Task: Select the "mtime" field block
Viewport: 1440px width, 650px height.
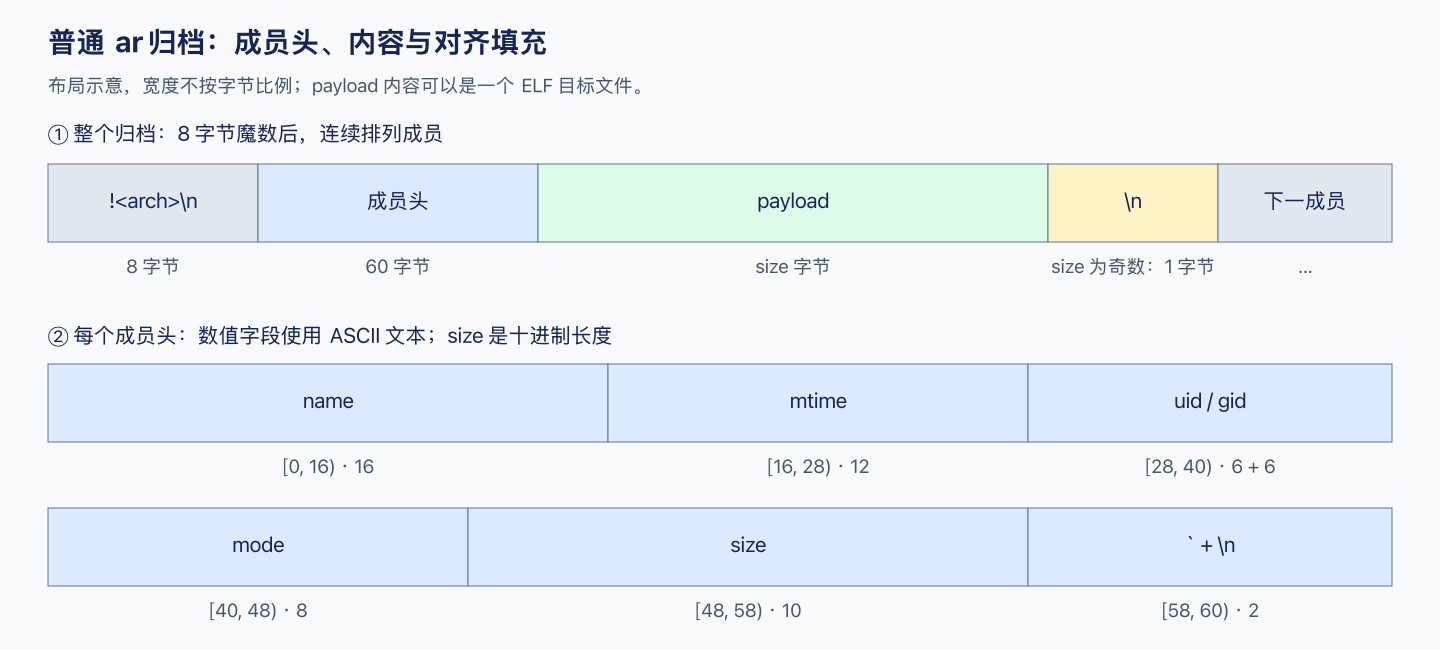Action: point(818,403)
